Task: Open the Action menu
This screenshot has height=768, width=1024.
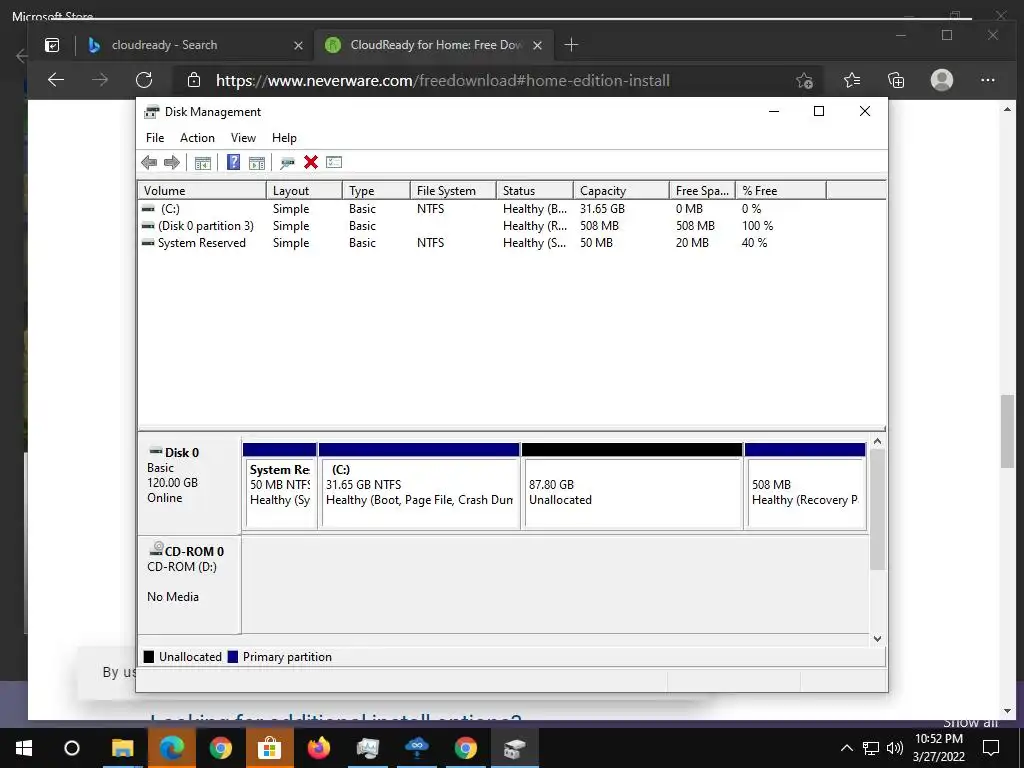Action: (x=197, y=138)
